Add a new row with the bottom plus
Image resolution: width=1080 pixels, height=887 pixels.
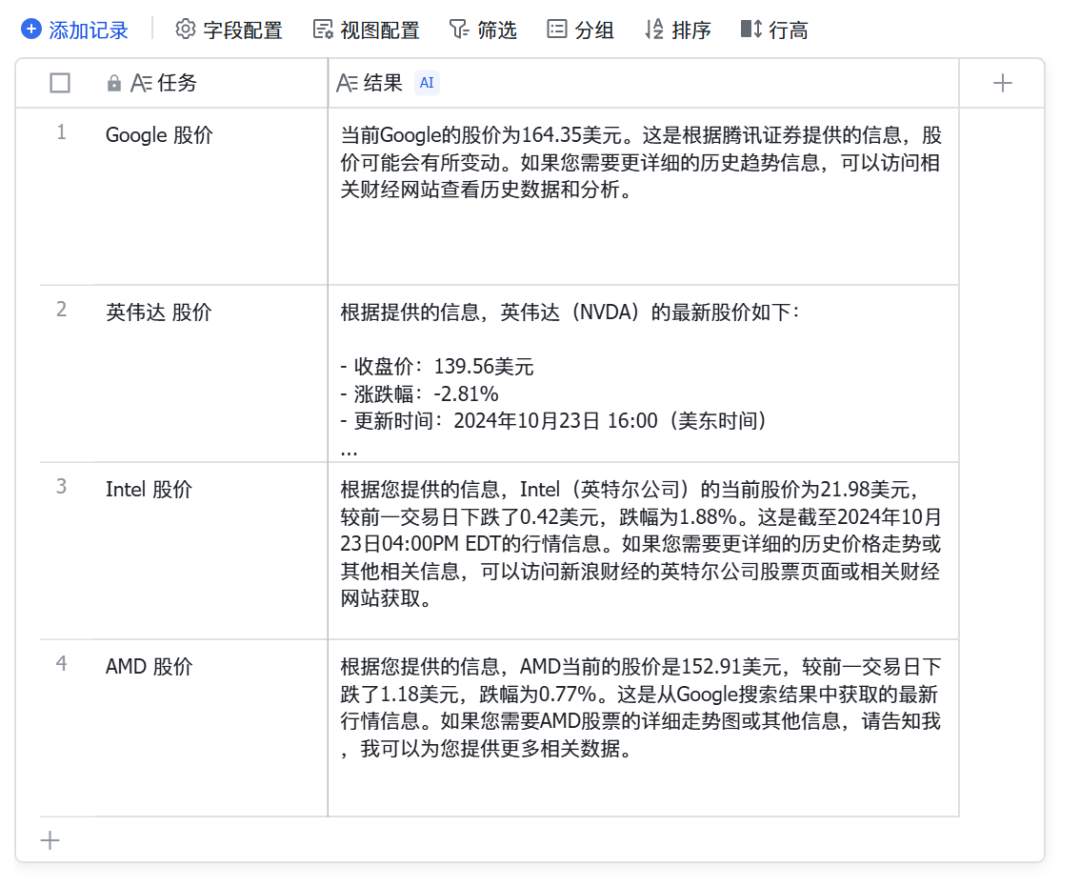[x=50, y=840]
